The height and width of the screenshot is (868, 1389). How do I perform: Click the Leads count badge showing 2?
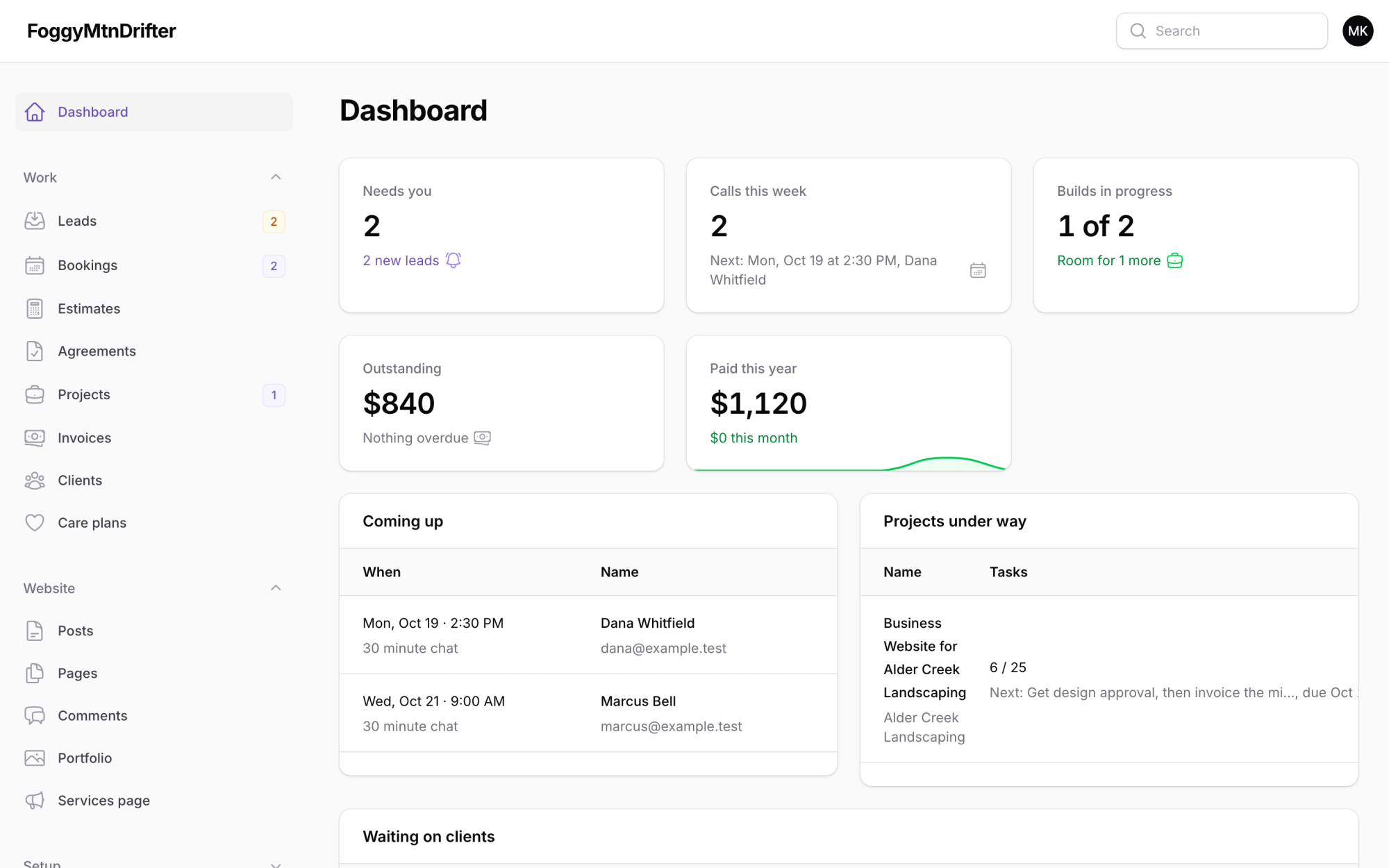point(274,222)
